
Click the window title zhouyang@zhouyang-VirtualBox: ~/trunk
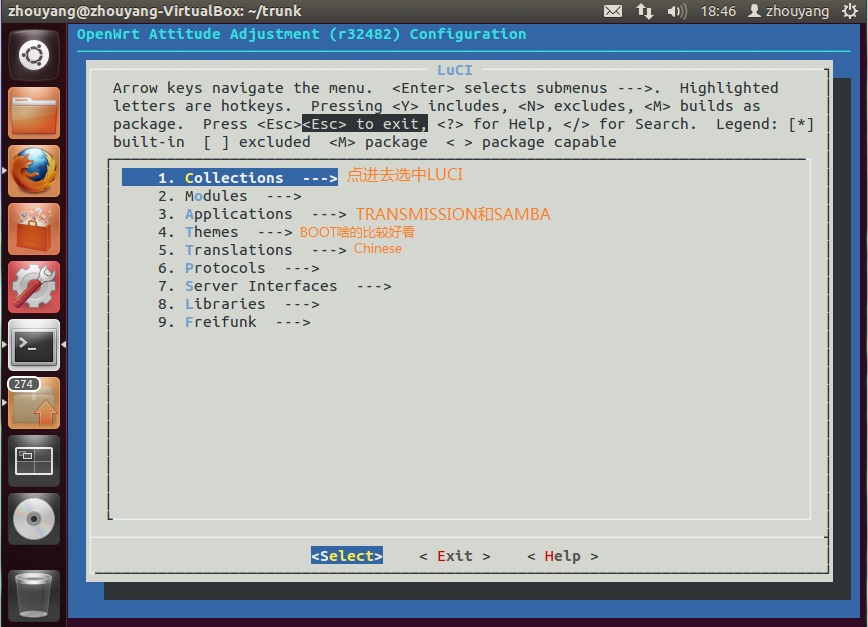coord(155,11)
